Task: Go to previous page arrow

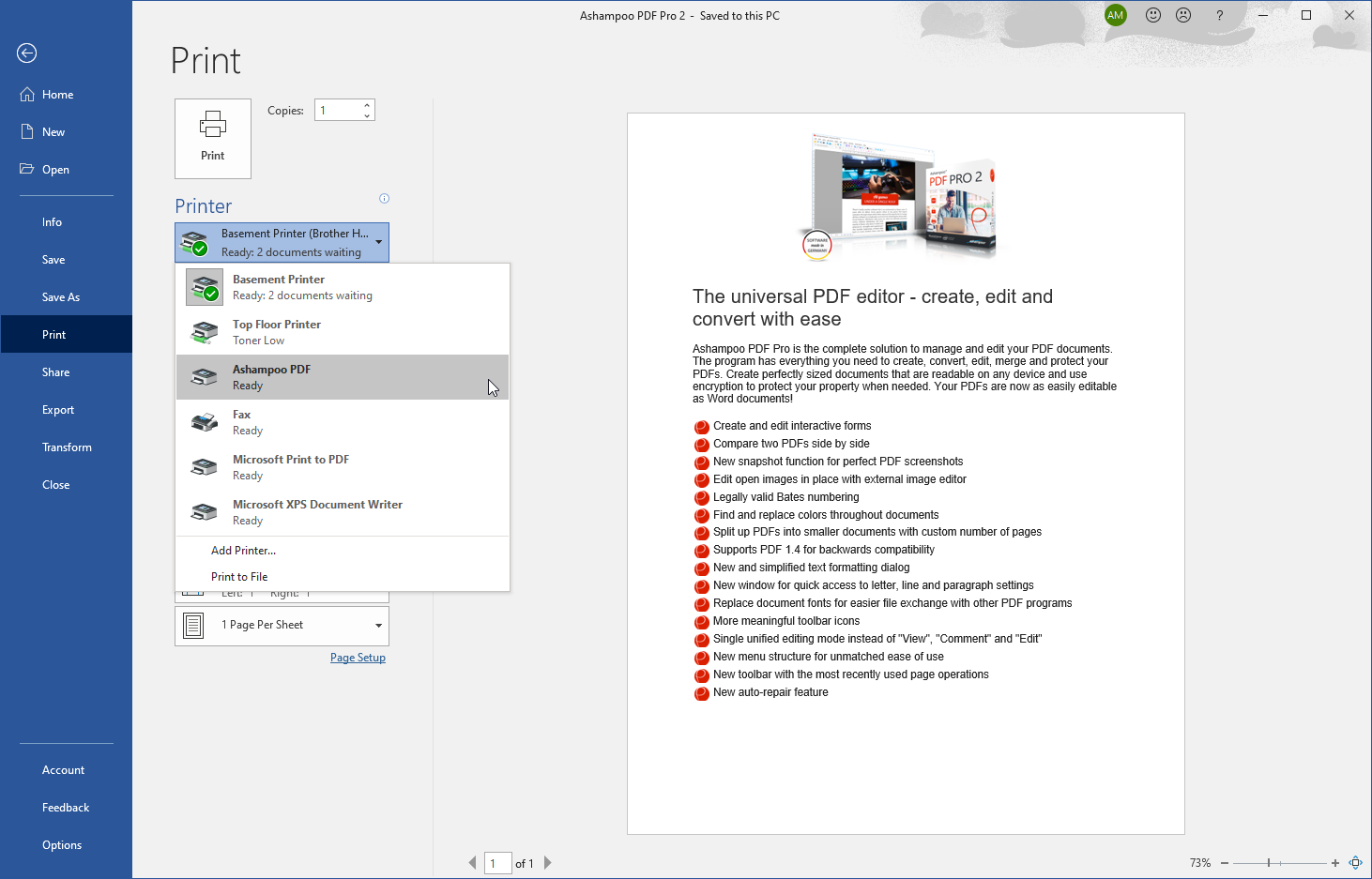Action: point(472,863)
